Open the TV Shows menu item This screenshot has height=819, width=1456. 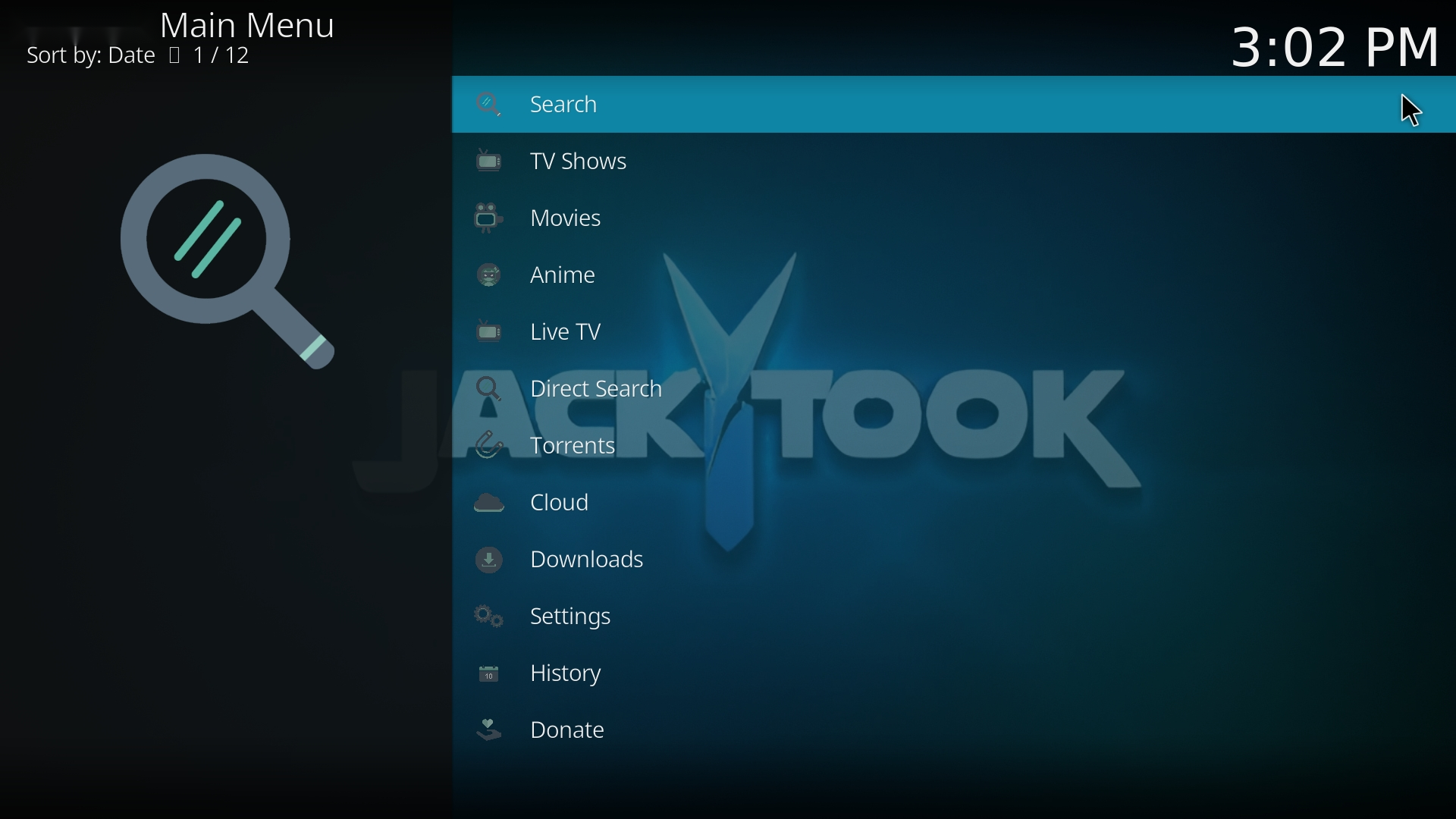pyautogui.click(x=579, y=162)
